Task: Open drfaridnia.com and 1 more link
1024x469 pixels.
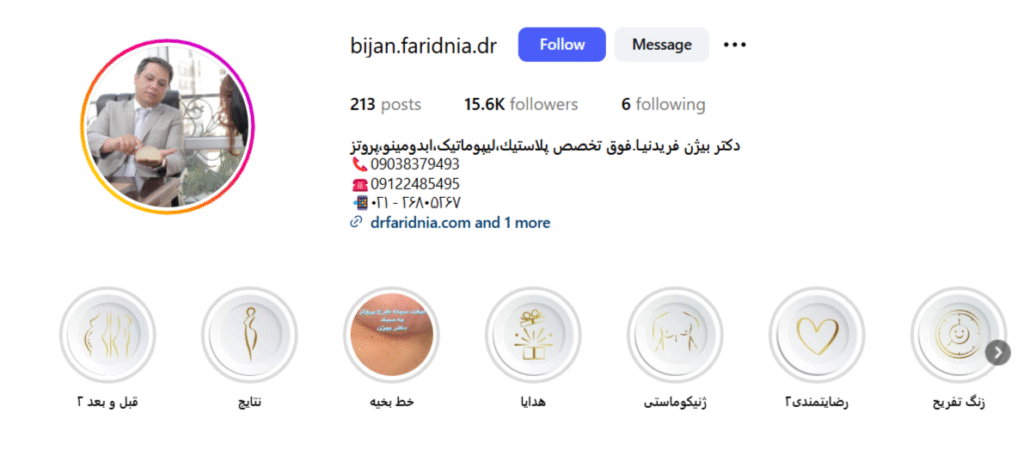Action: click(460, 223)
